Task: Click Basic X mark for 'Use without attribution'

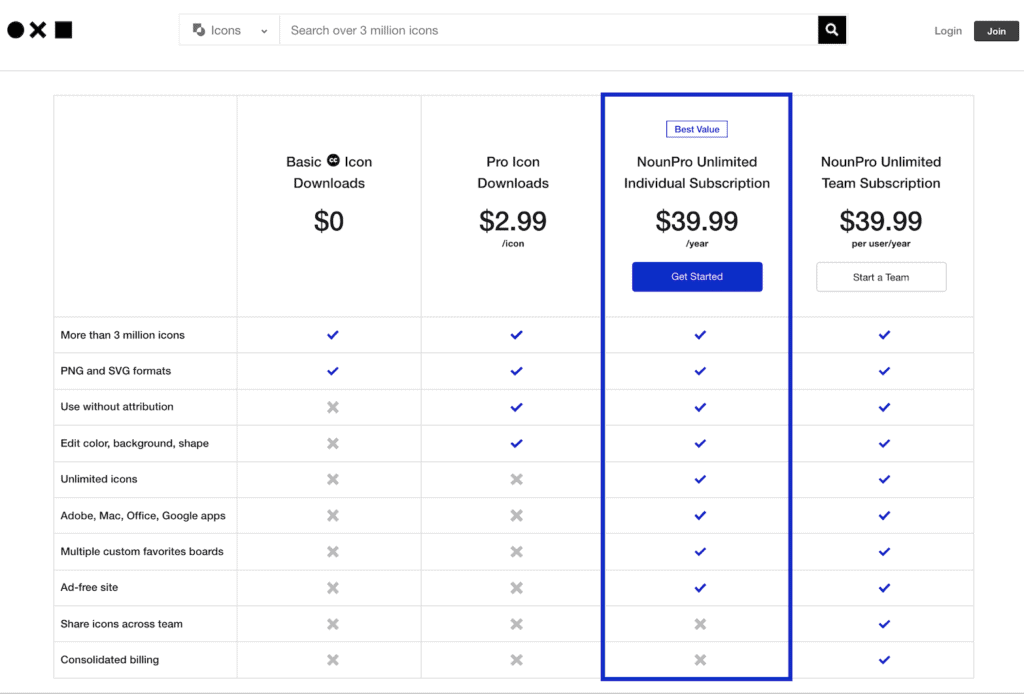Action: click(x=333, y=407)
